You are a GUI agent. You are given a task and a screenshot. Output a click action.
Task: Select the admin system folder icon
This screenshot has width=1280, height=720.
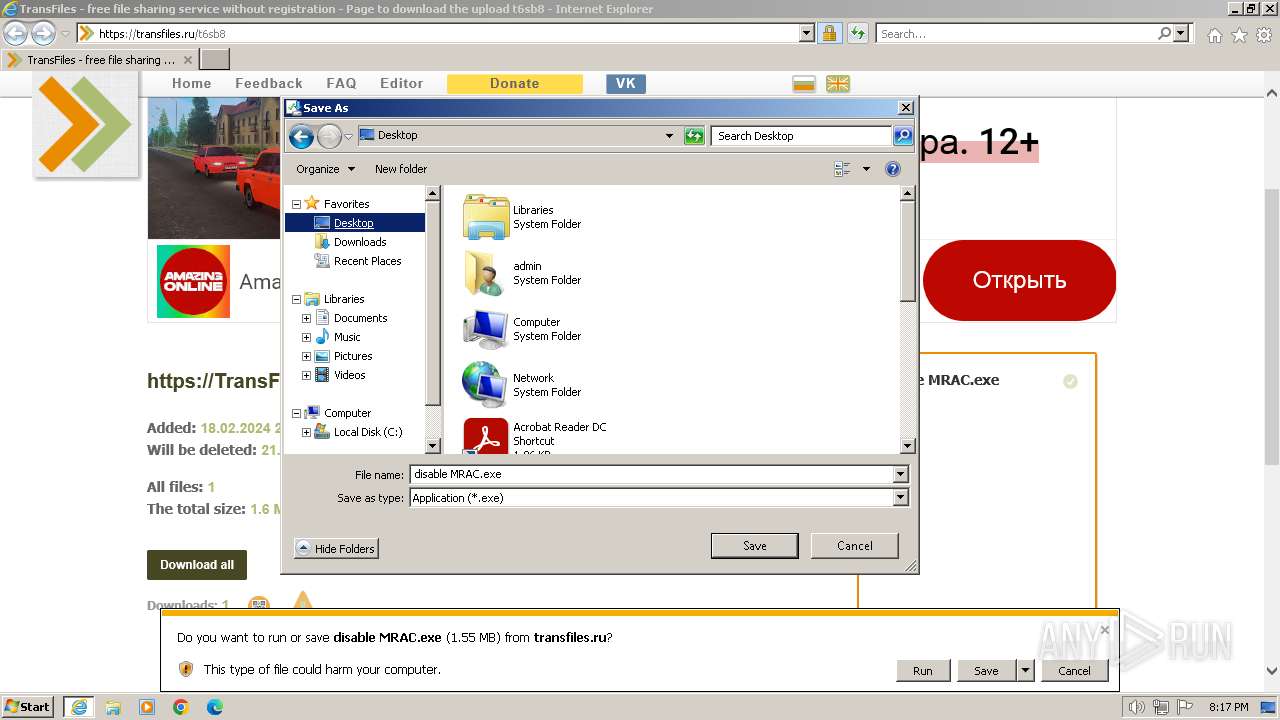[486, 273]
